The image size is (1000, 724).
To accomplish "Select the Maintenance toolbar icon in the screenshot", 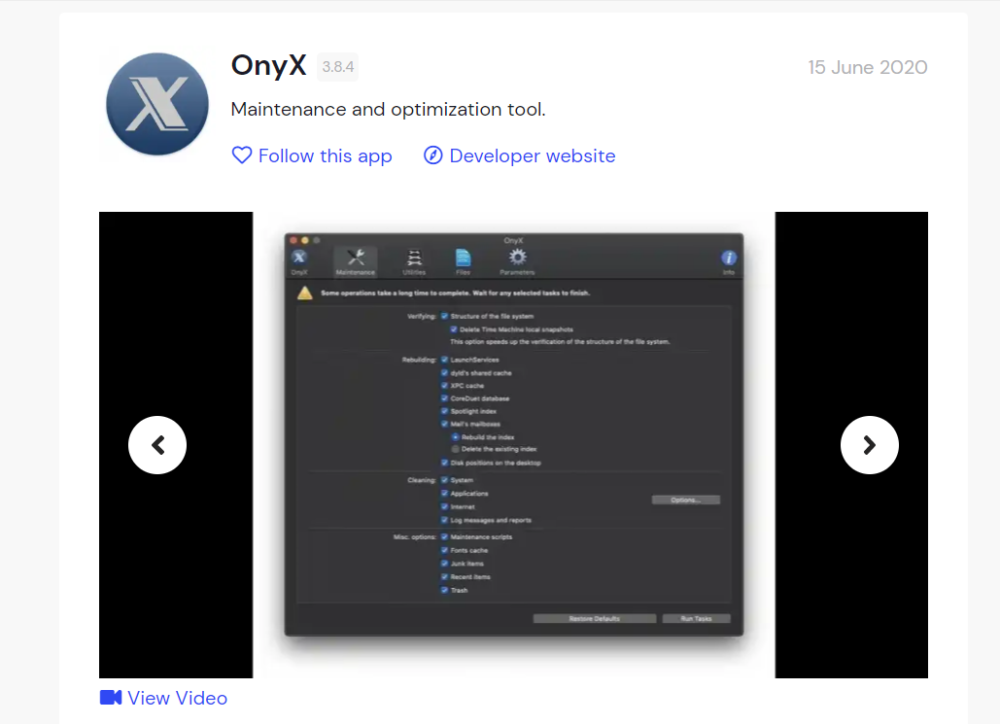I will pyautogui.click(x=356, y=262).
